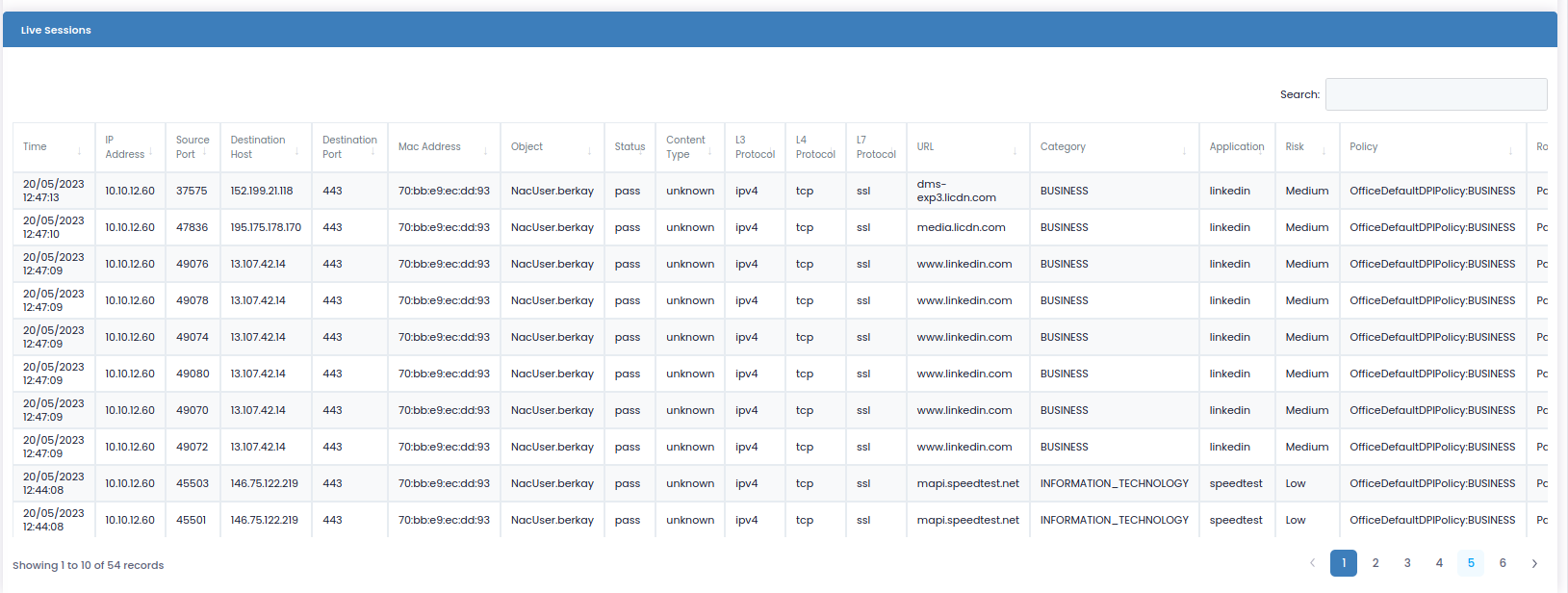Click the Application column header

click(1236, 147)
